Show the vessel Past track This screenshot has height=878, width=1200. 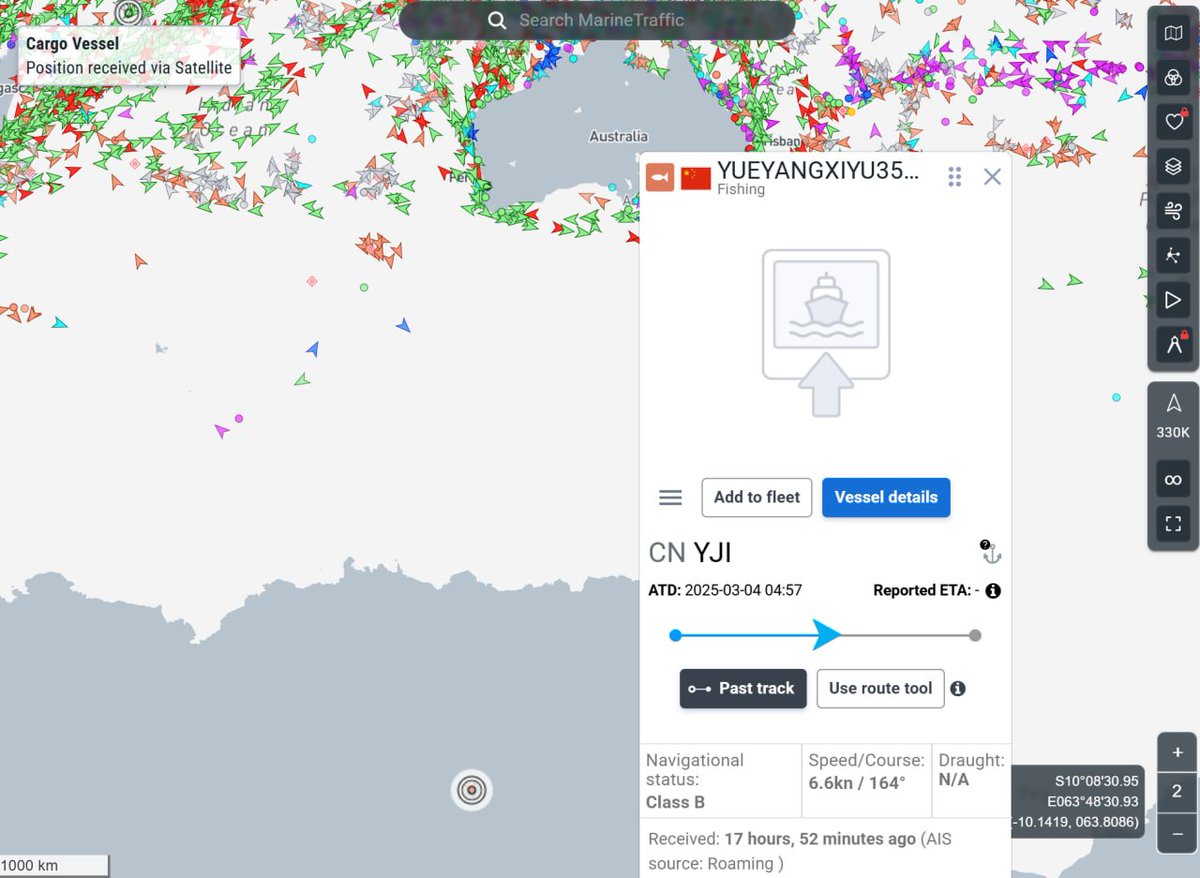tap(743, 688)
